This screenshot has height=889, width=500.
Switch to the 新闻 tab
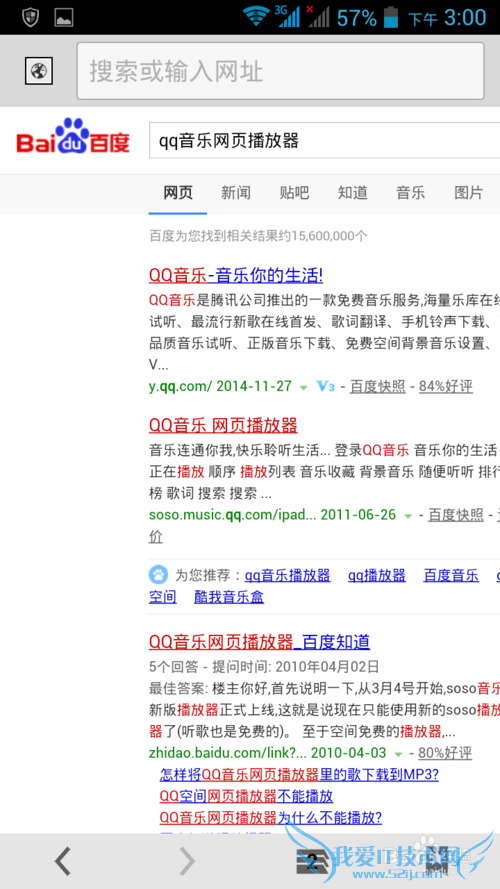236,193
